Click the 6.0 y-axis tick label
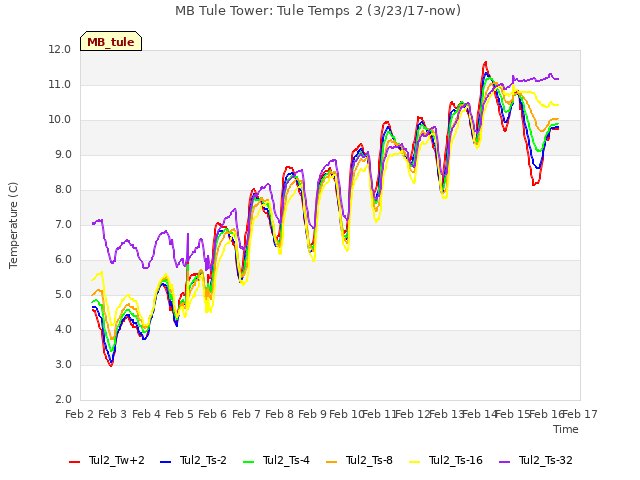Screen dimensions: 640x480 [62, 260]
